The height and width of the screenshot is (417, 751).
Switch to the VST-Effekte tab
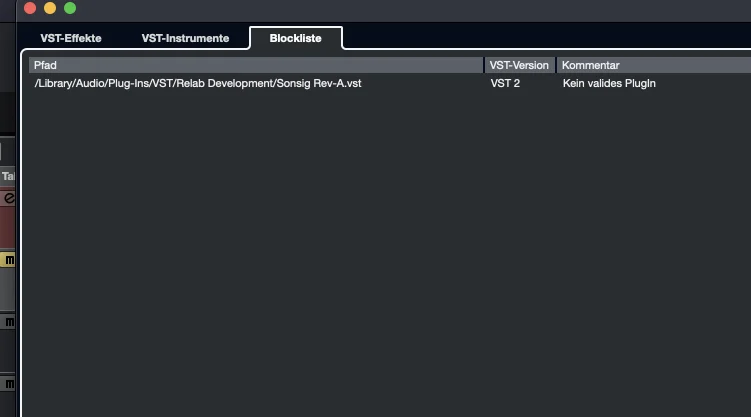(x=71, y=38)
